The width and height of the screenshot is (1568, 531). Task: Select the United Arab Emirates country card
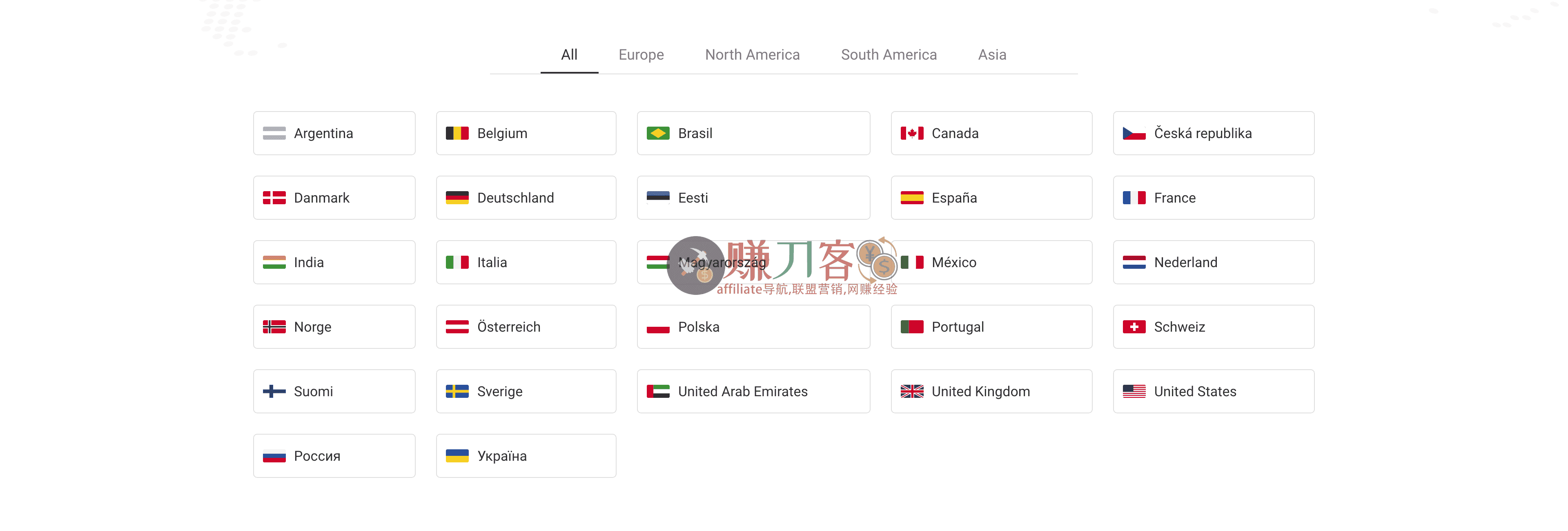tap(753, 391)
